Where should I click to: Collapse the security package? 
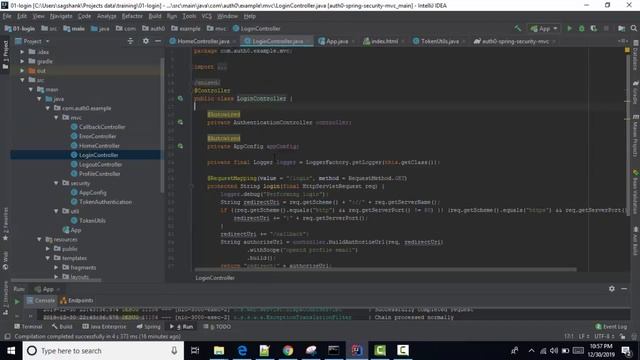pyautogui.click(x=56, y=183)
